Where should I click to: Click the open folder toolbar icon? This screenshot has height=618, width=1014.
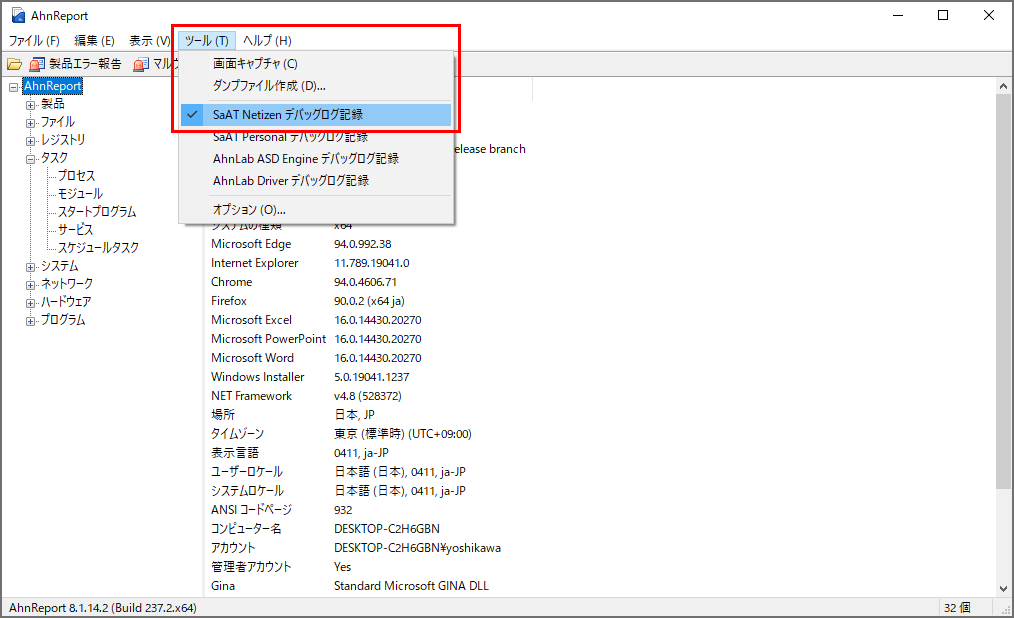pos(14,64)
